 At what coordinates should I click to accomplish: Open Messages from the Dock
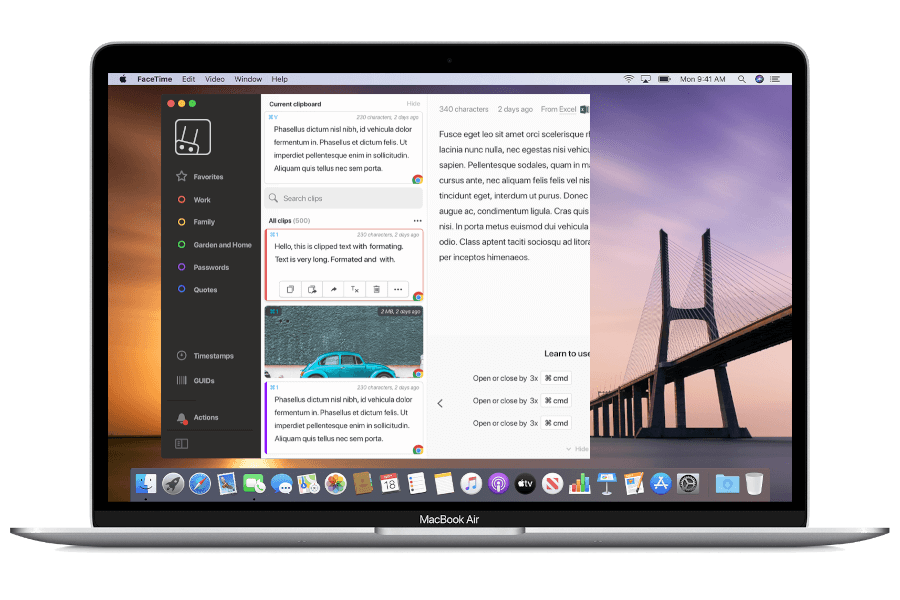(x=281, y=483)
